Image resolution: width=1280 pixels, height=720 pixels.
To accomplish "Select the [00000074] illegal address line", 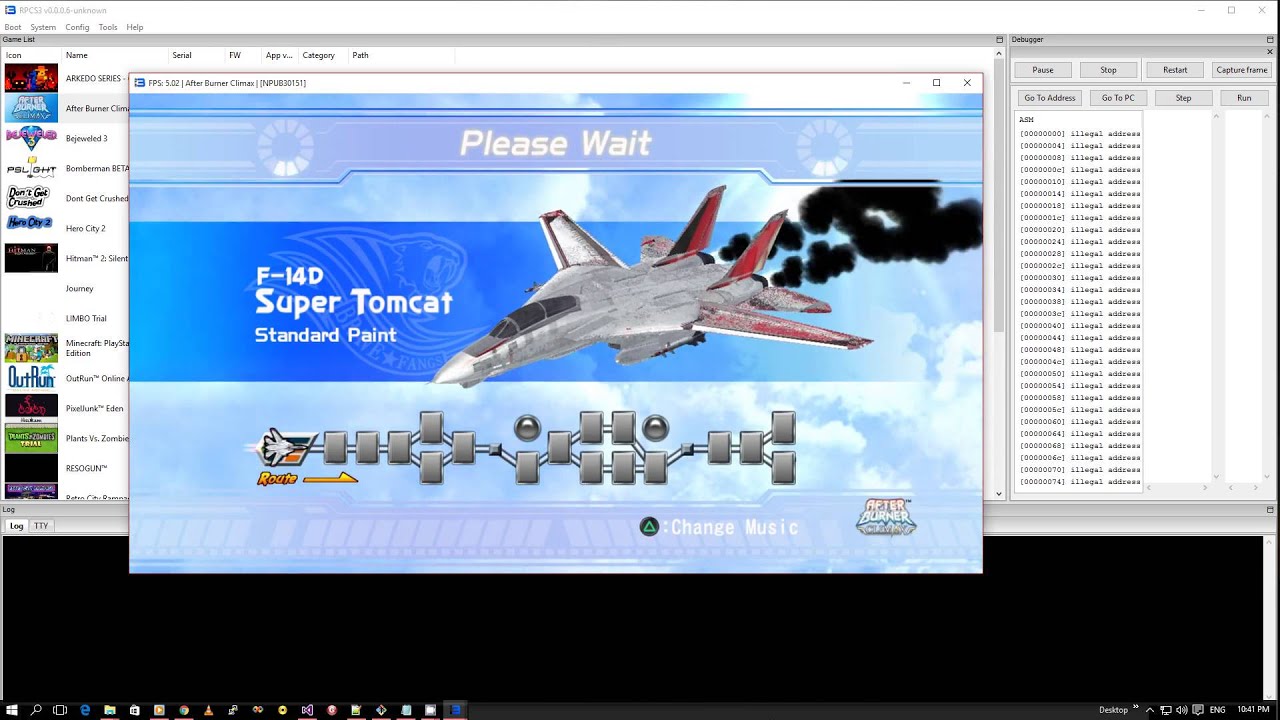I will click(1080, 481).
